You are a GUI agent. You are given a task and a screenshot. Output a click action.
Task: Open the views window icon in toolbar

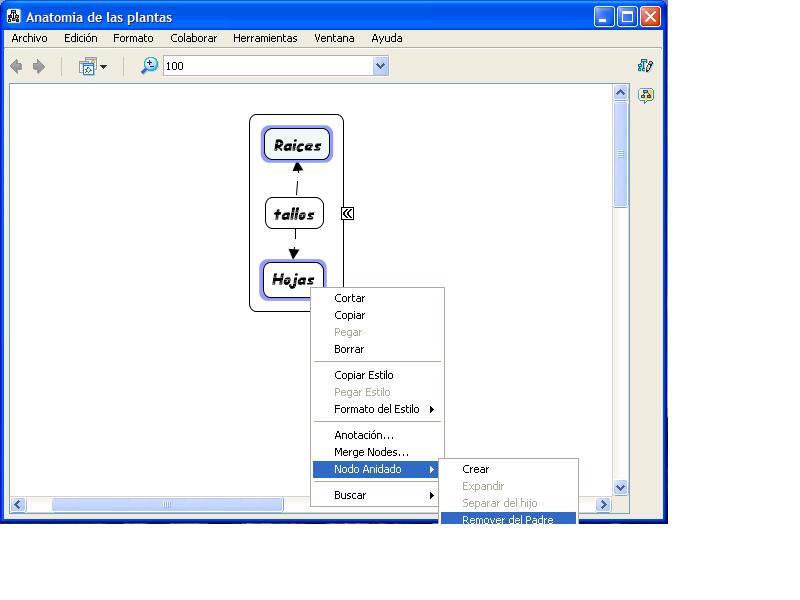pos(88,66)
